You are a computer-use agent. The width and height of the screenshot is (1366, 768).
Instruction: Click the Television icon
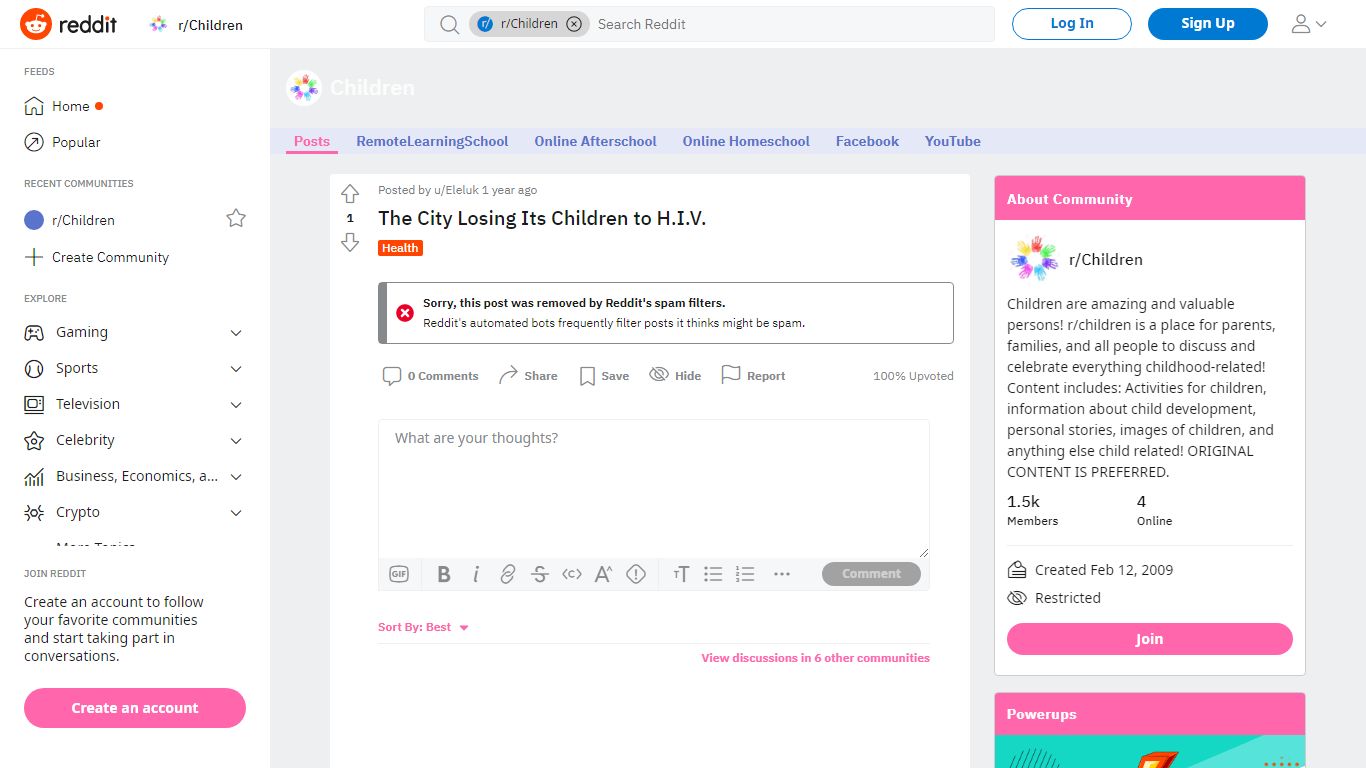[34, 404]
